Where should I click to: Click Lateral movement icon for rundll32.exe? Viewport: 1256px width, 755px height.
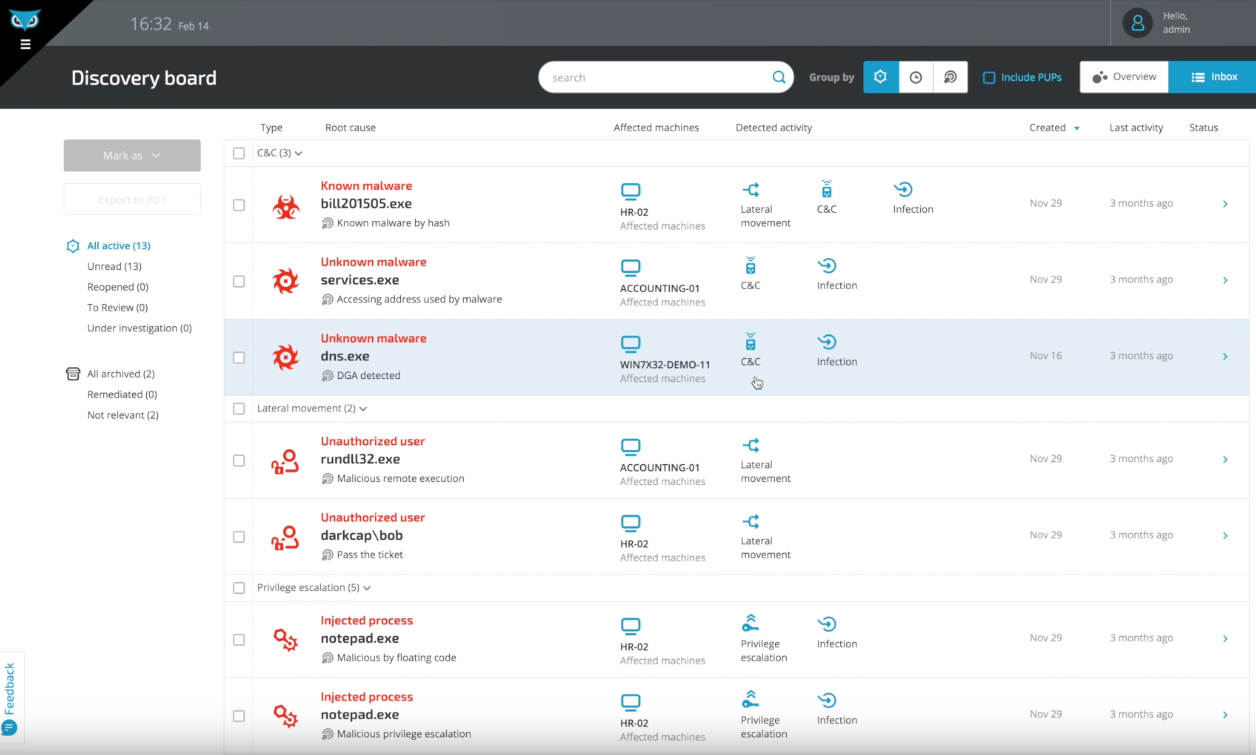click(751, 445)
